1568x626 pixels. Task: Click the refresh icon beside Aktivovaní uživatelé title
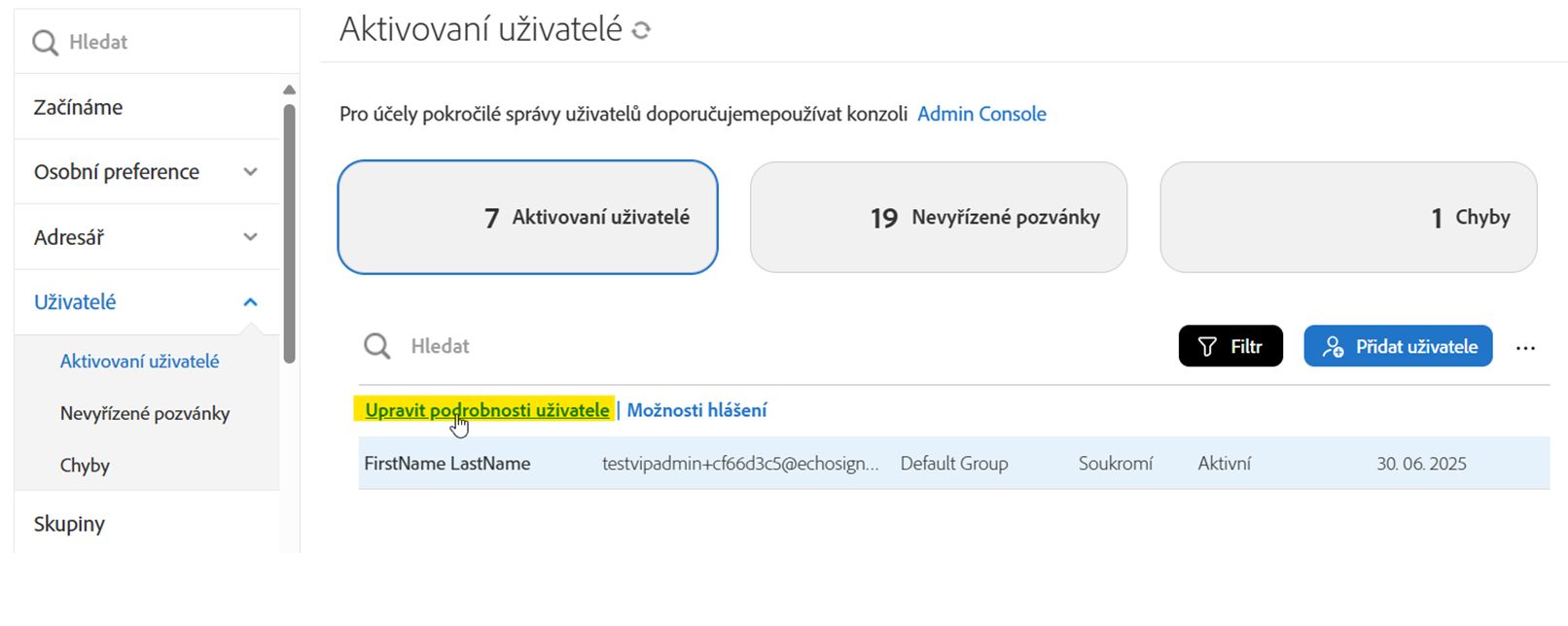pos(641,31)
